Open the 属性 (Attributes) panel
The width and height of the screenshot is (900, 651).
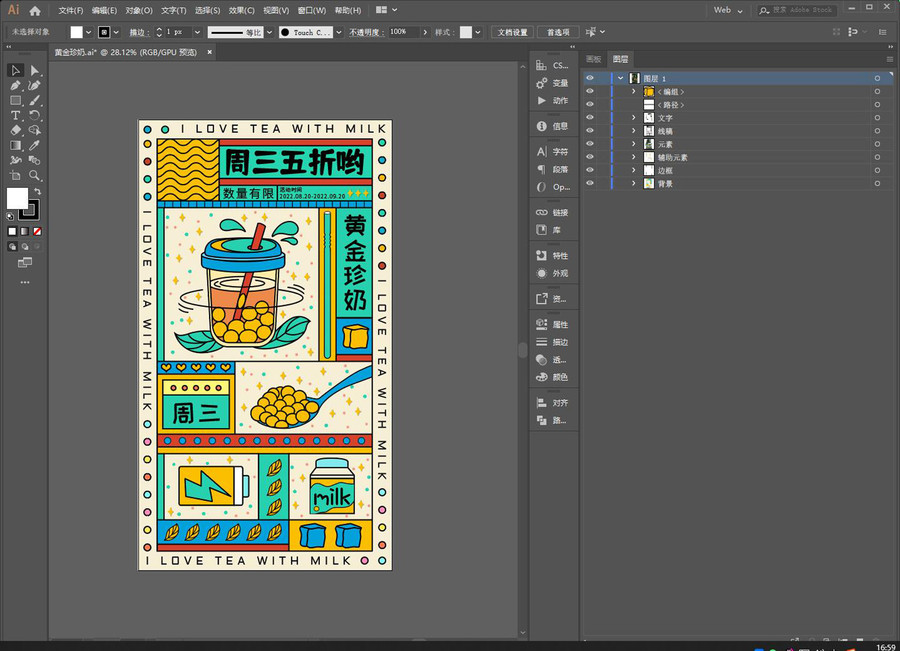(552, 324)
